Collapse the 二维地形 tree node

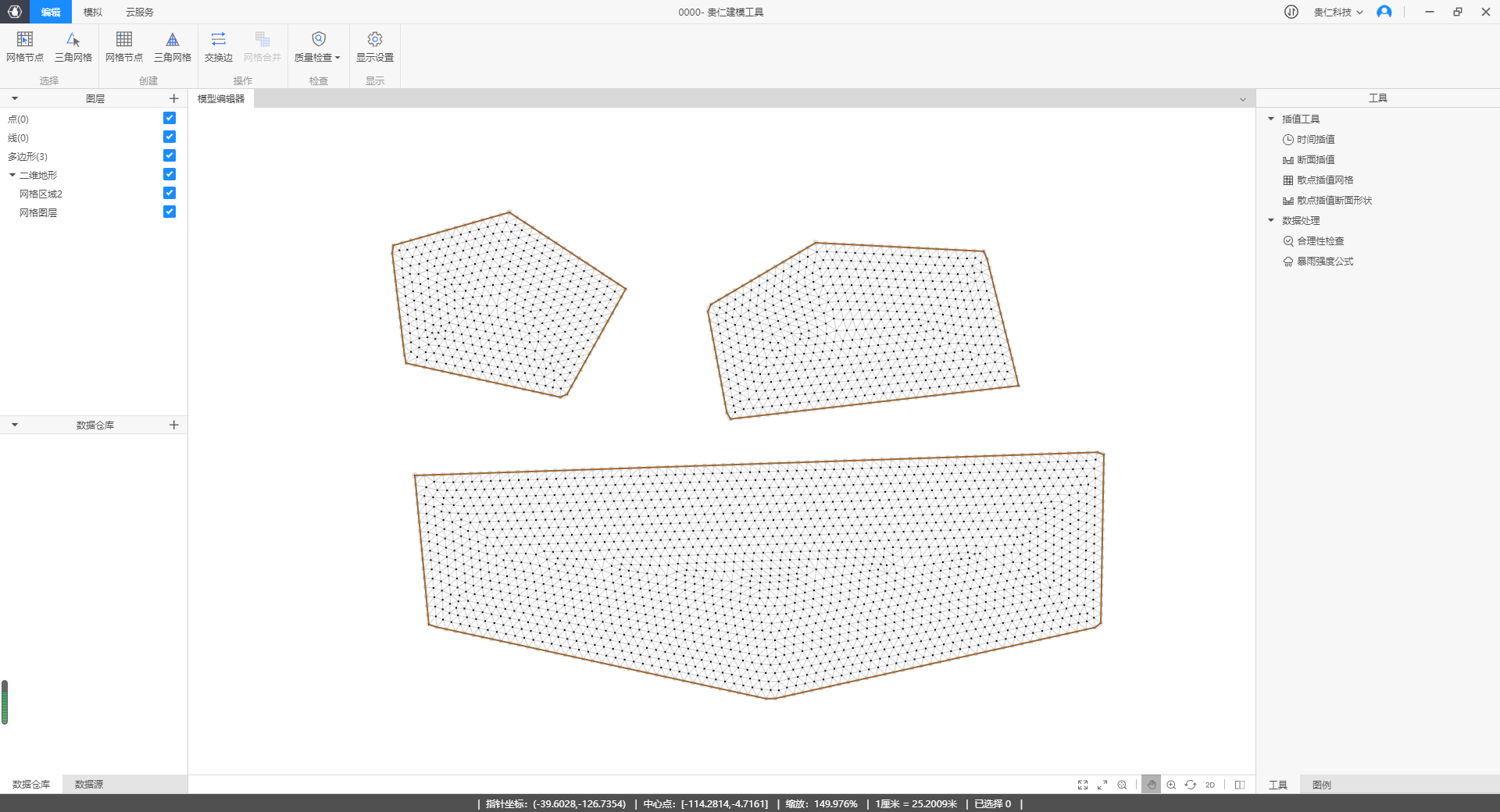click(x=12, y=176)
